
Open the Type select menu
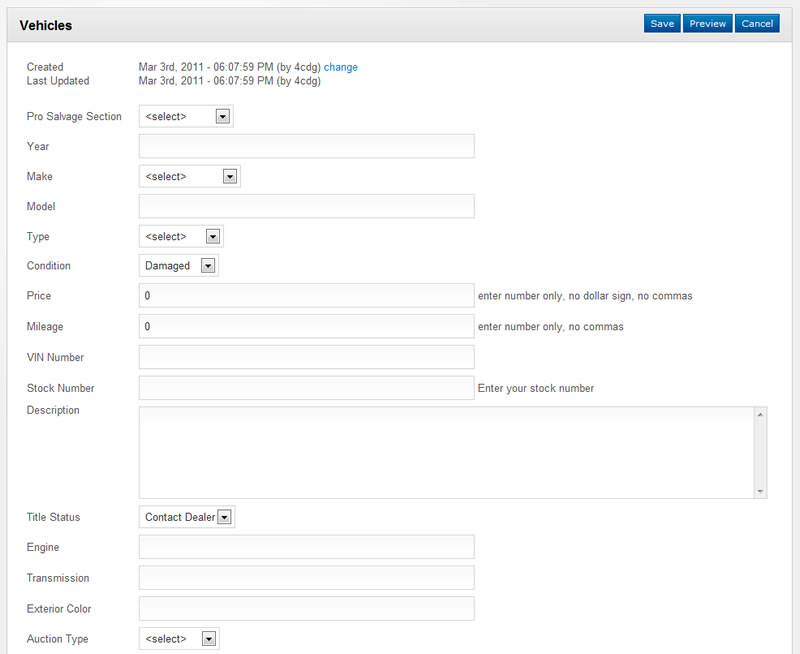(x=181, y=237)
